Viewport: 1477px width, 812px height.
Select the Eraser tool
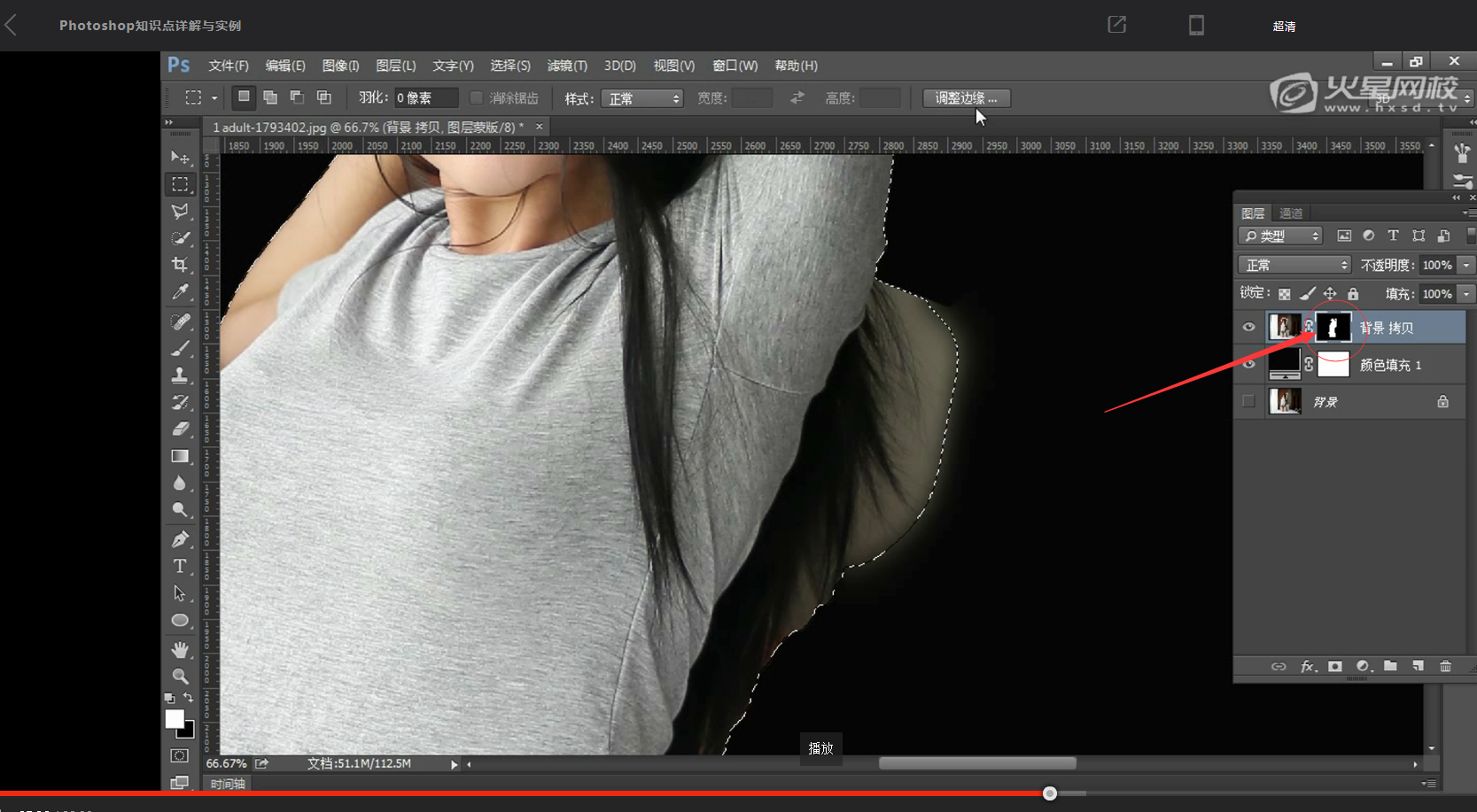click(x=180, y=429)
